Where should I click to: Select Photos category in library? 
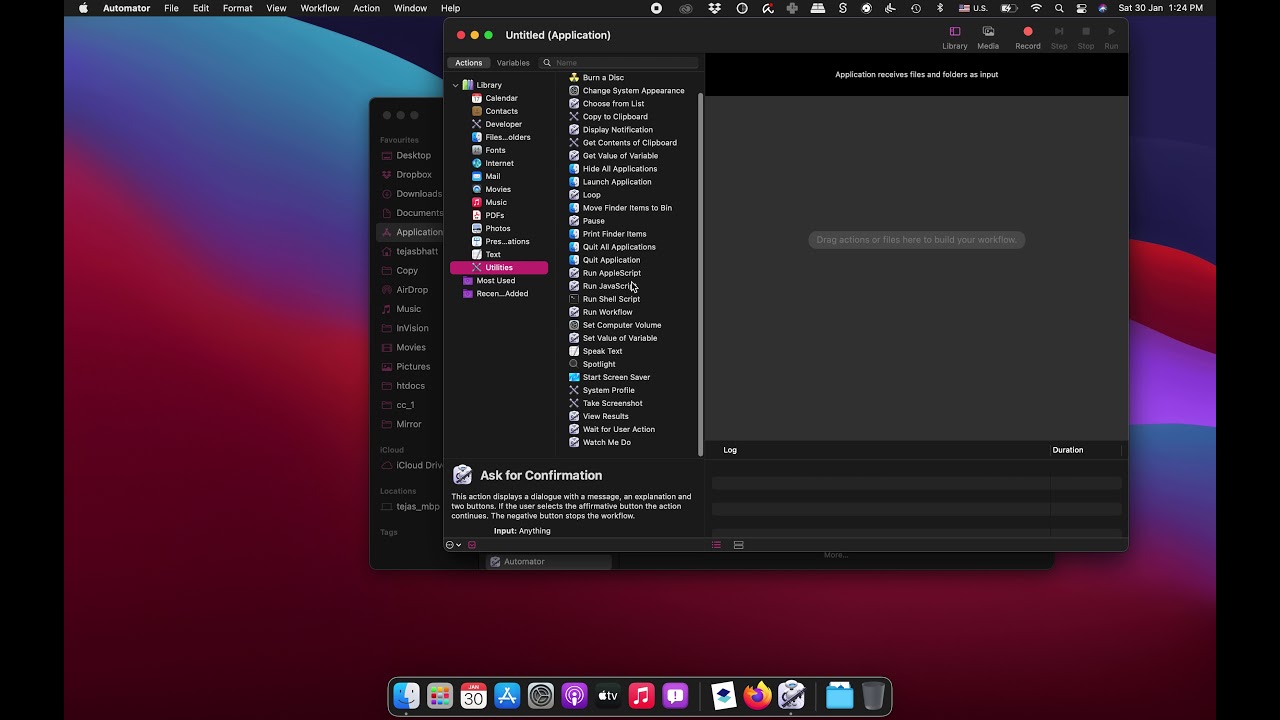click(x=497, y=228)
